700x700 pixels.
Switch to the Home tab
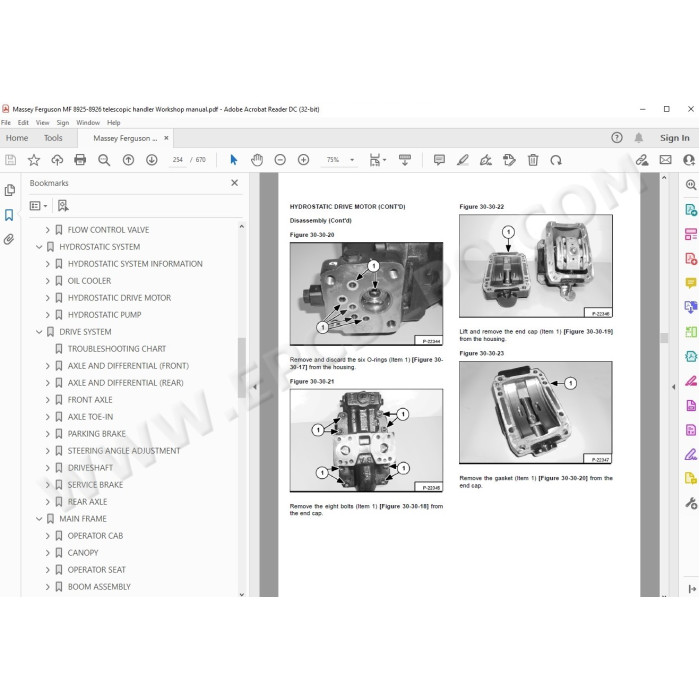[x=17, y=138]
